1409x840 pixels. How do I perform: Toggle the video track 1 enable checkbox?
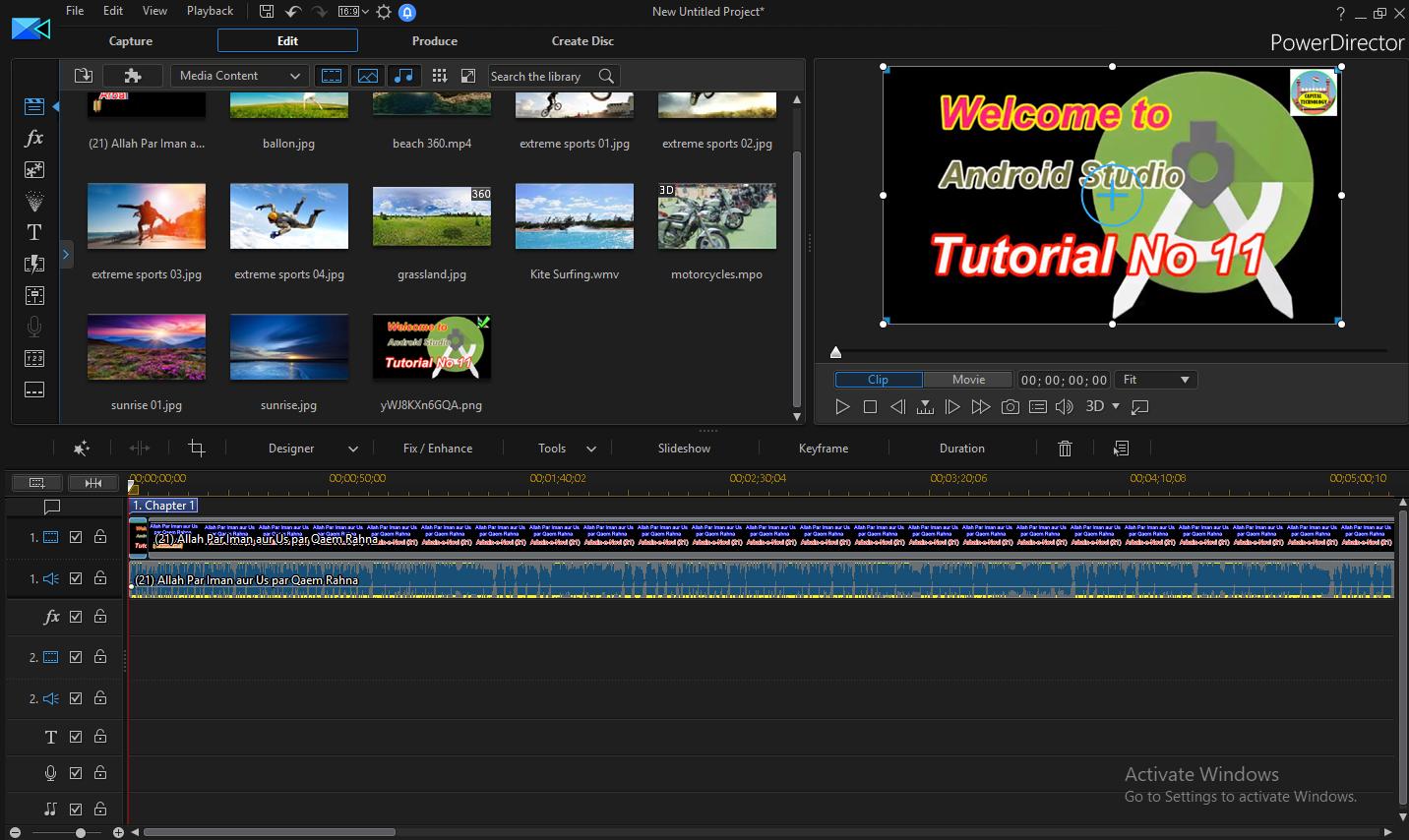tap(76, 537)
